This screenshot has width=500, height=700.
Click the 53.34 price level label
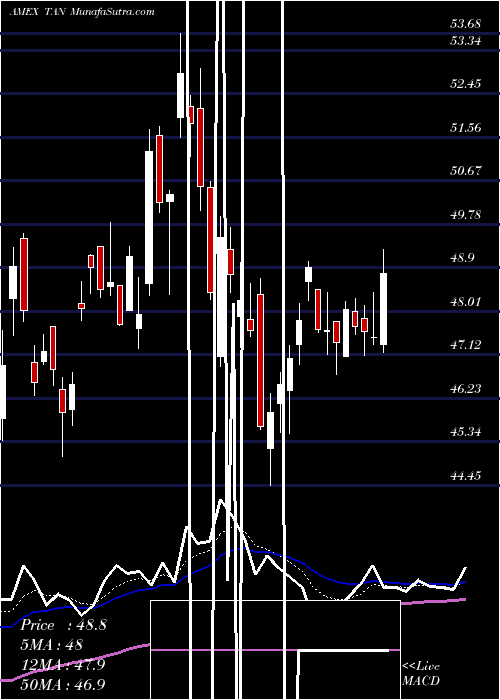tap(466, 41)
